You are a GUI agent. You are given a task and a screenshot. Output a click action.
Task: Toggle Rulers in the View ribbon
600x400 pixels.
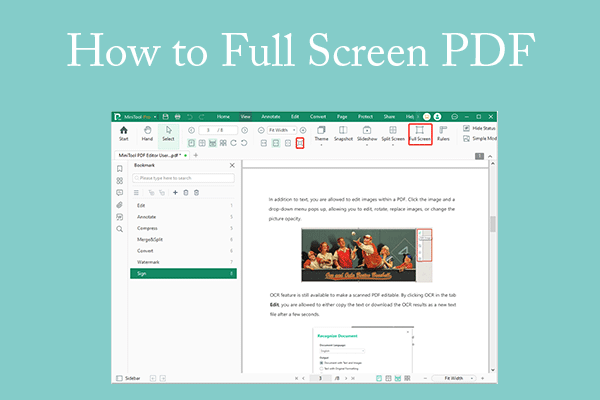pos(443,134)
